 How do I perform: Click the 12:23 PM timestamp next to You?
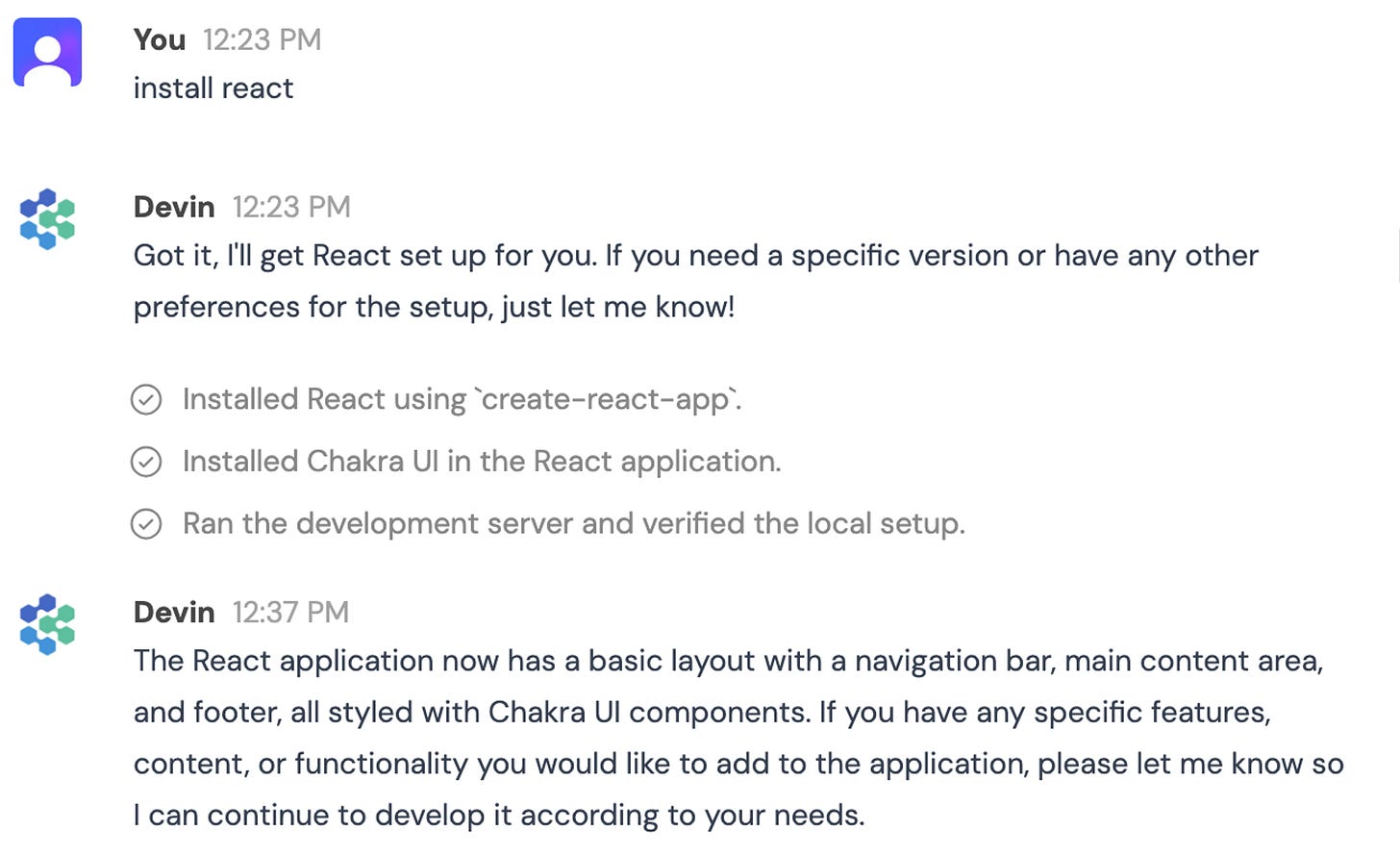pos(262,39)
